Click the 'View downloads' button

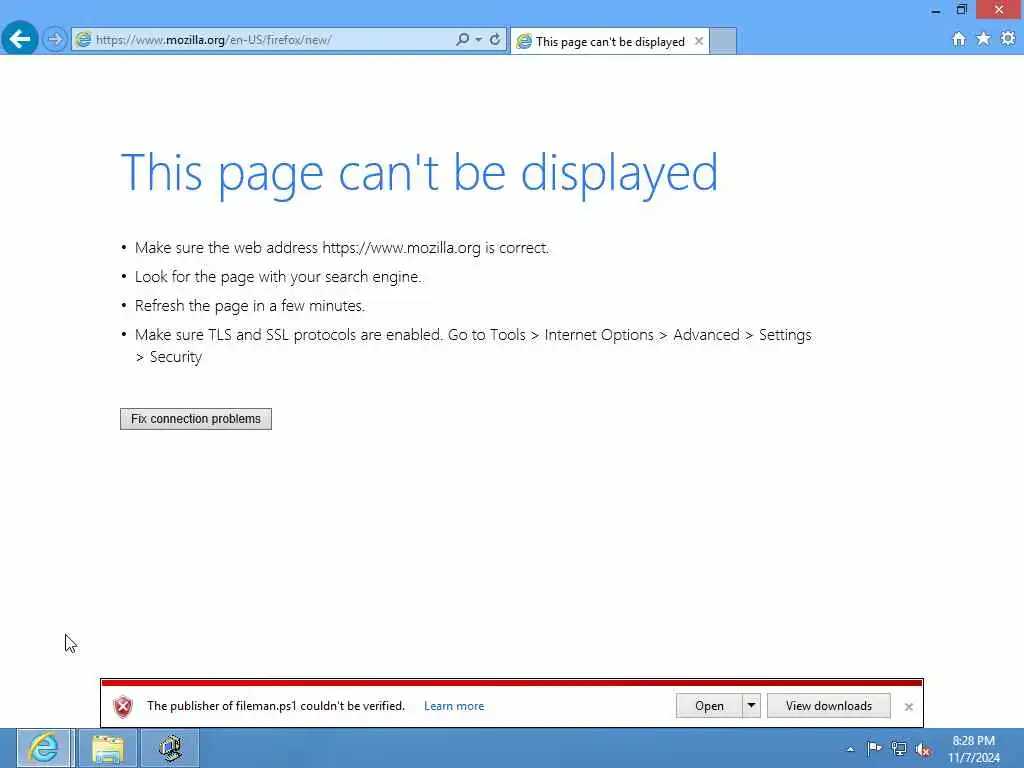(829, 706)
